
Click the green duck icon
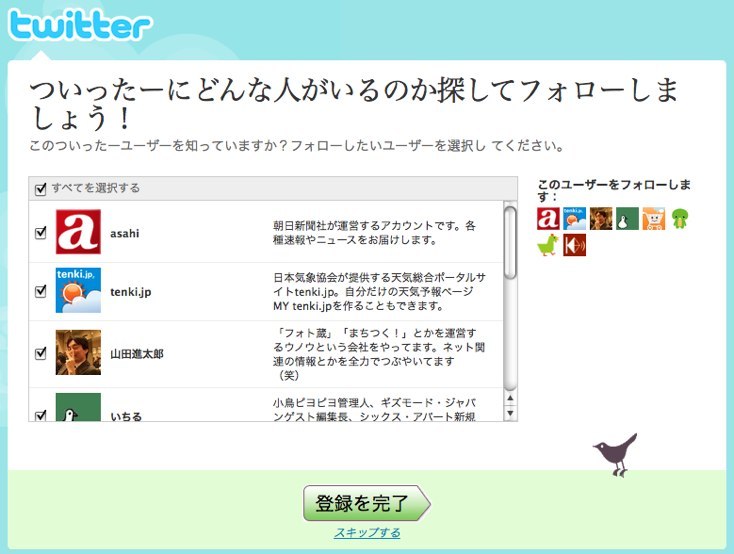coord(548,244)
